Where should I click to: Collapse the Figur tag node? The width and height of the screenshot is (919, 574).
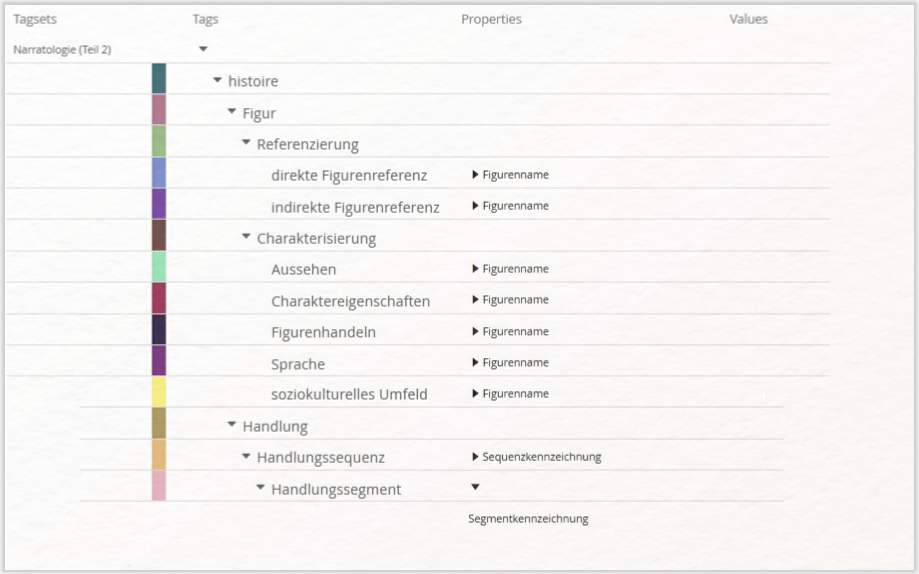tap(232, 111)
